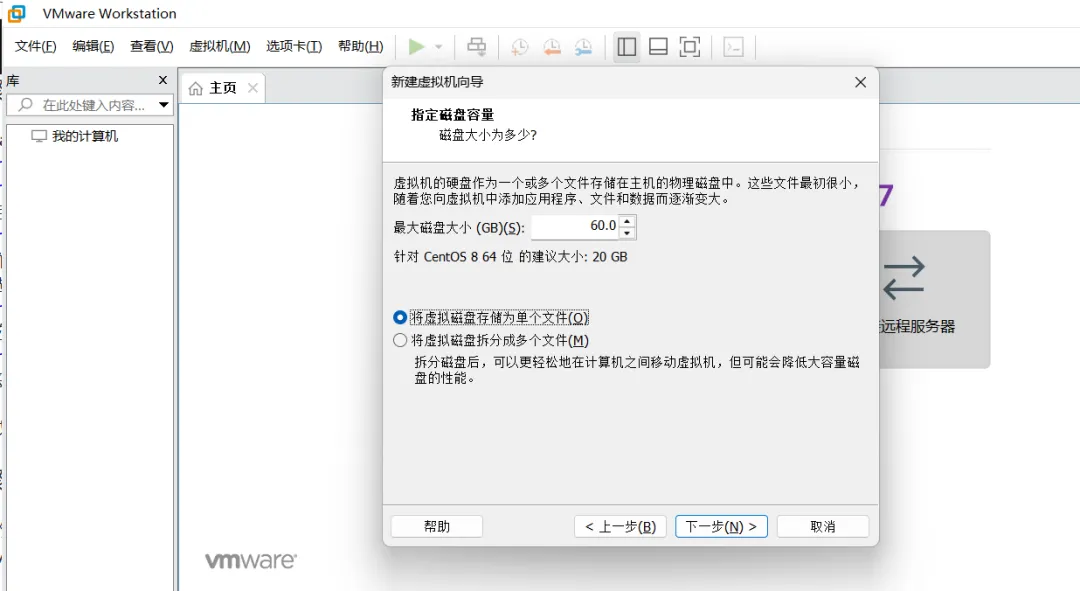Decrease disk size with down stepper arrow

(x=627, y=234)
